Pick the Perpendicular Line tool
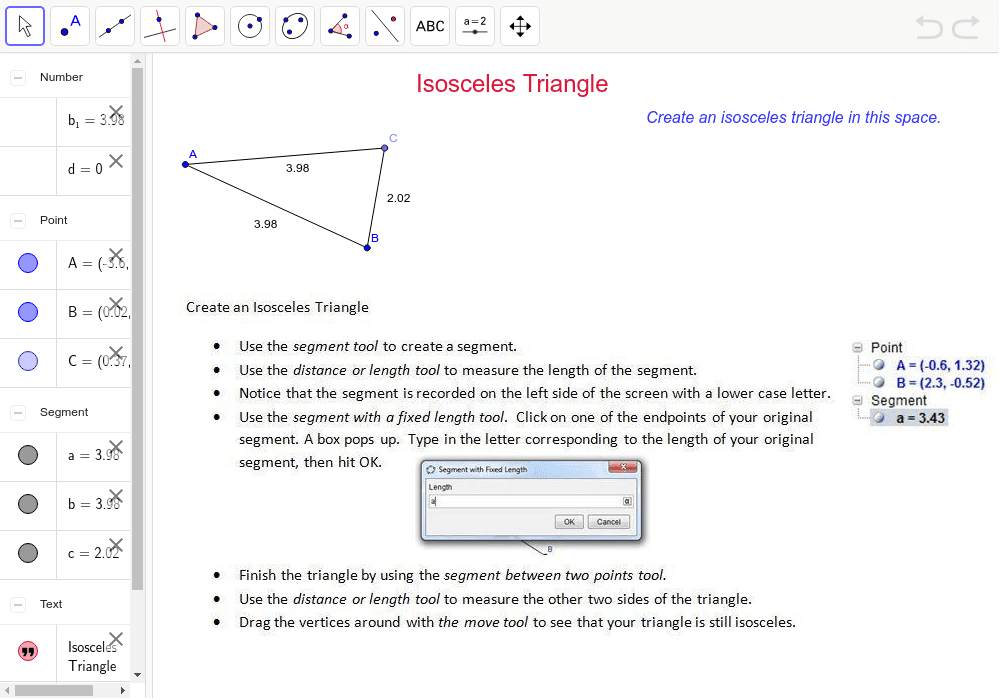The image size is (1000, 700). [x=160, y=26]
